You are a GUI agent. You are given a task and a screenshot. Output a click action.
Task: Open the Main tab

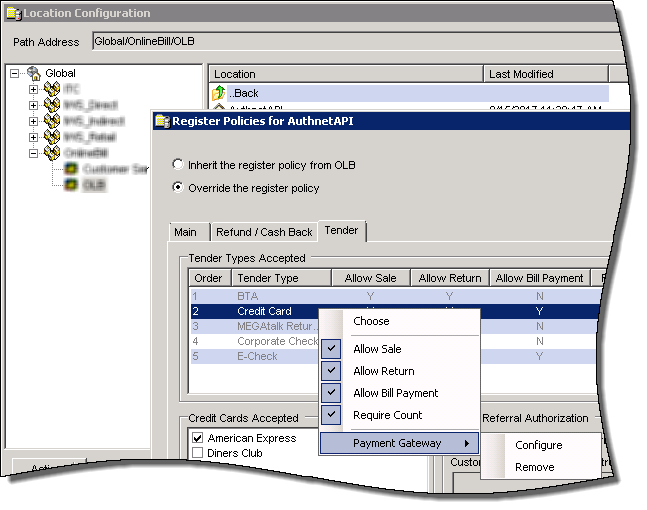pyautogui.click(x=185, y=232)
